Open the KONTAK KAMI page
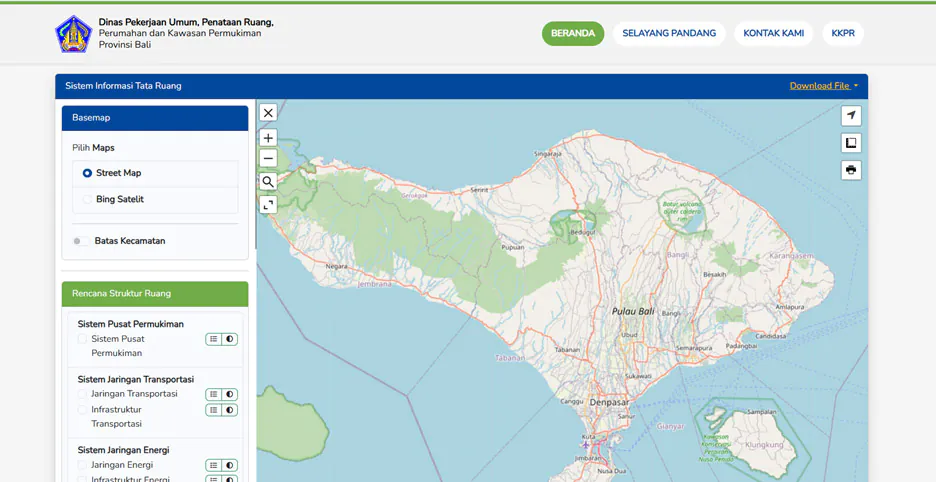The height and width of the screenshot is (482, 936). click(x=774, y=33)
